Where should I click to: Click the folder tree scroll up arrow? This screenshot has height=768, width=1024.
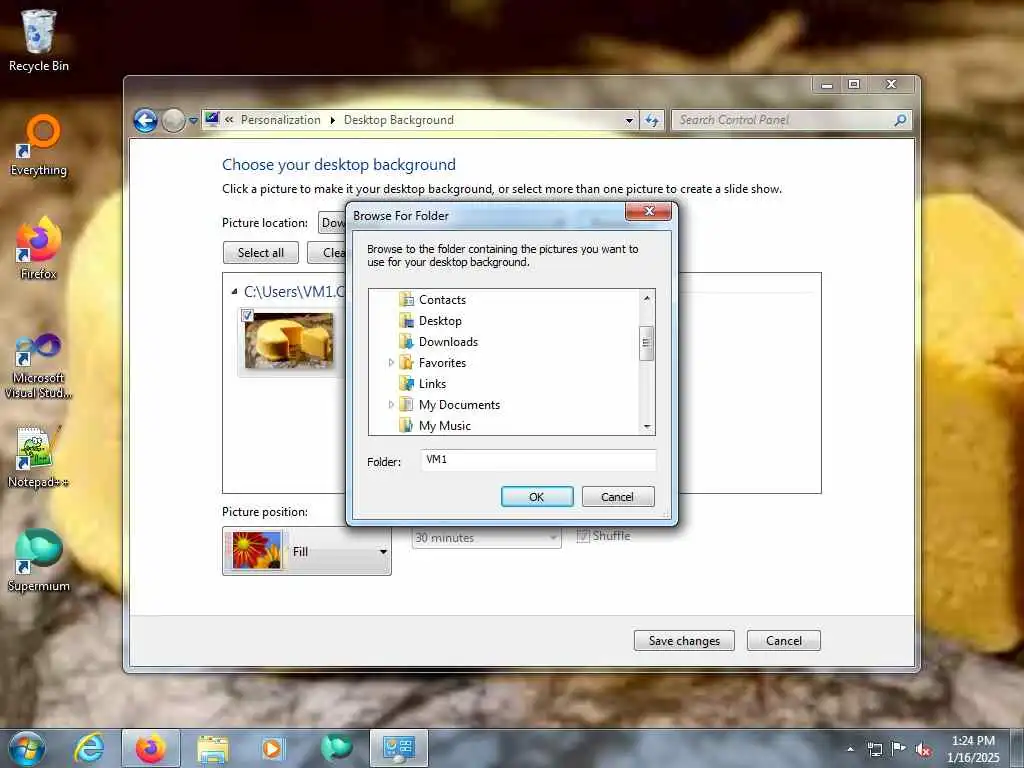647,298
